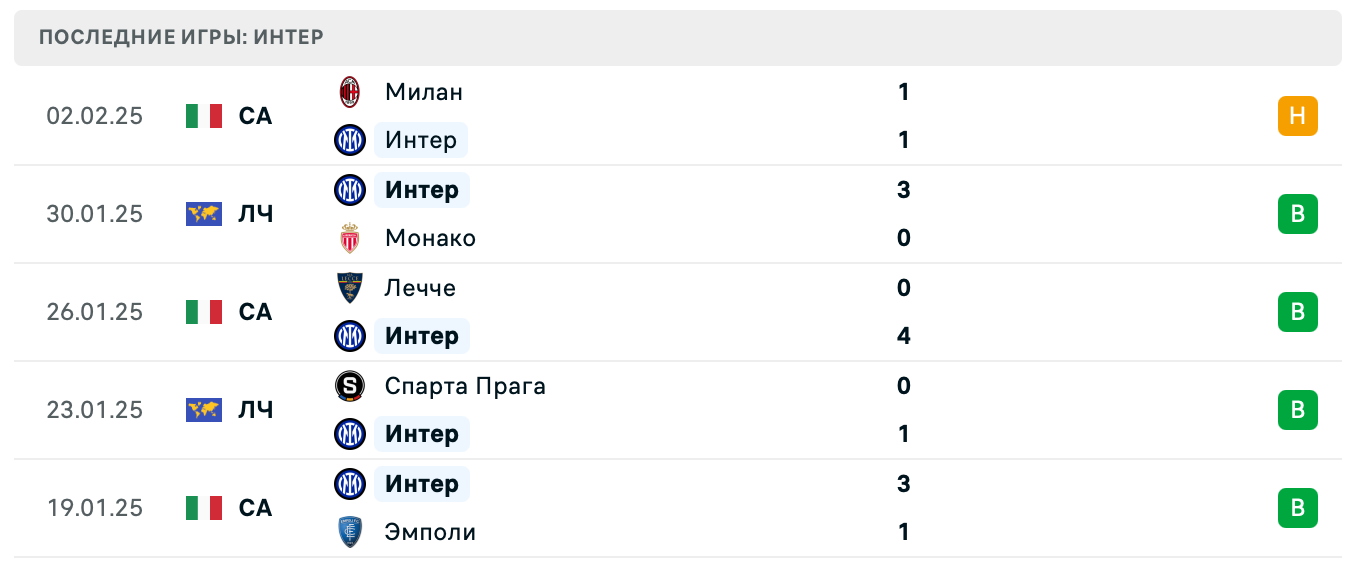Screen dimensions: 1354x562
Task: Click green win badge for Empoli match
Action: [1297, 508]
